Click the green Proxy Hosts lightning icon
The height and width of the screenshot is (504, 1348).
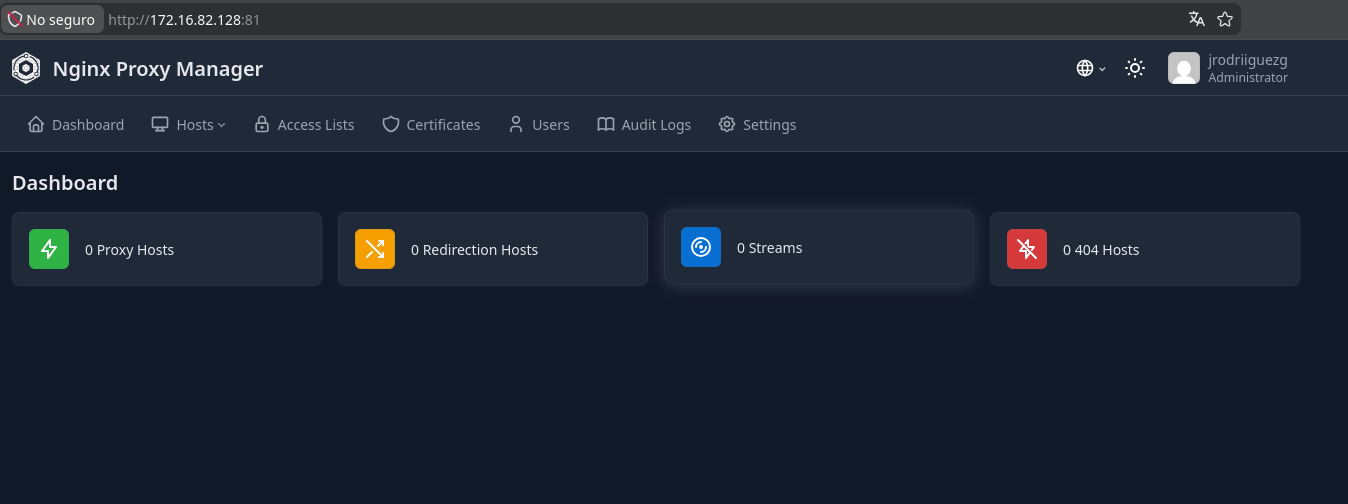(x=49, y=249)
